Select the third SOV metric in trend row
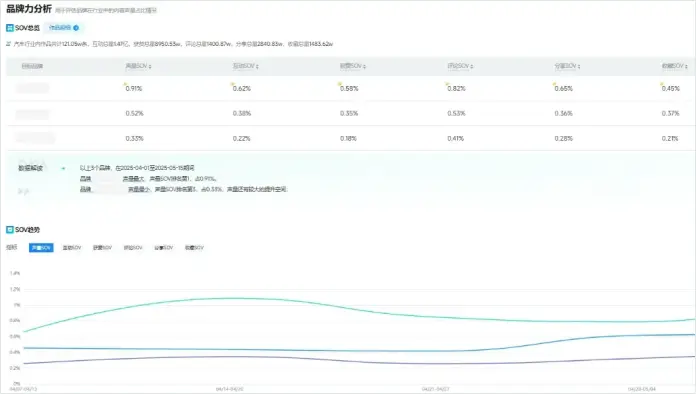The width and height of the screenshot is (696, 394). click(x=102, y=248)
